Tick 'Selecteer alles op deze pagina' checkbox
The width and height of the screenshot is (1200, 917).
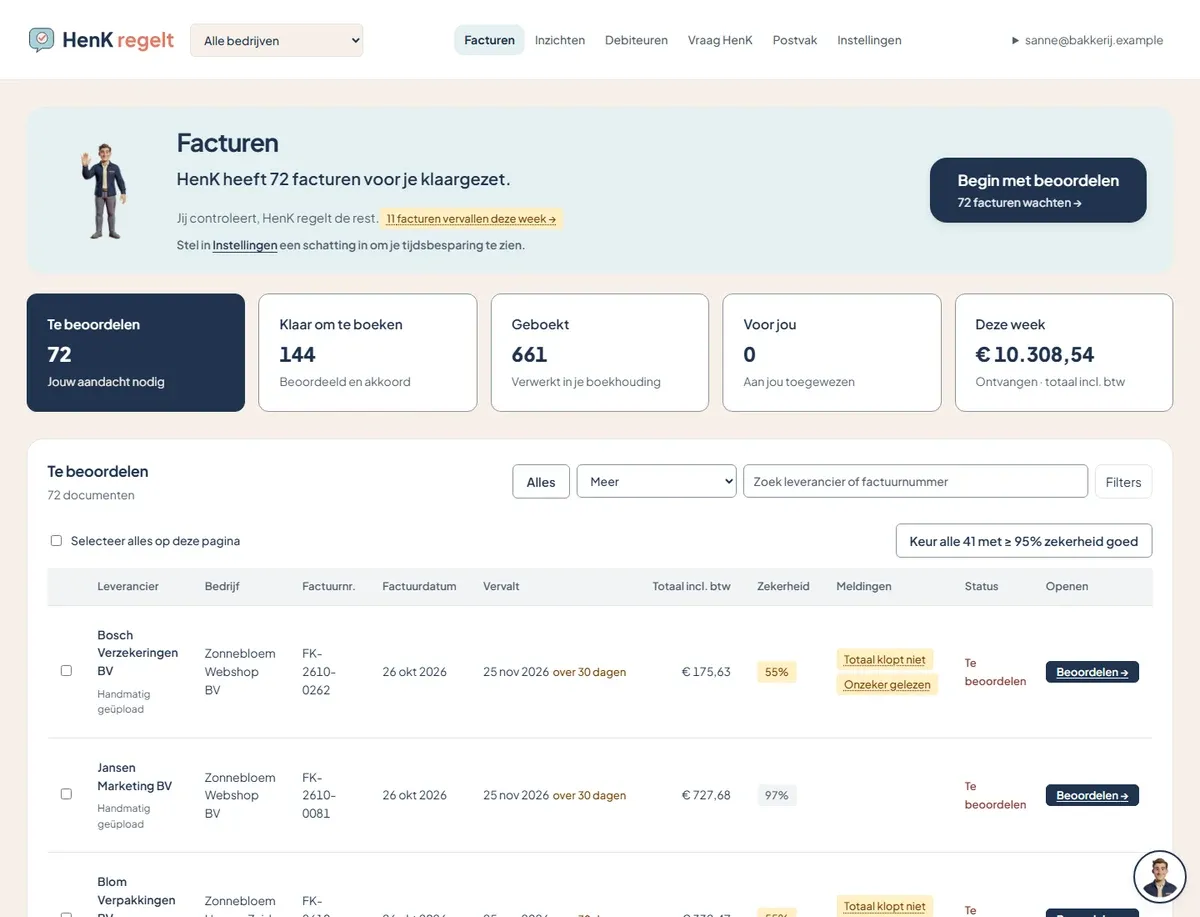pos(56,541)
